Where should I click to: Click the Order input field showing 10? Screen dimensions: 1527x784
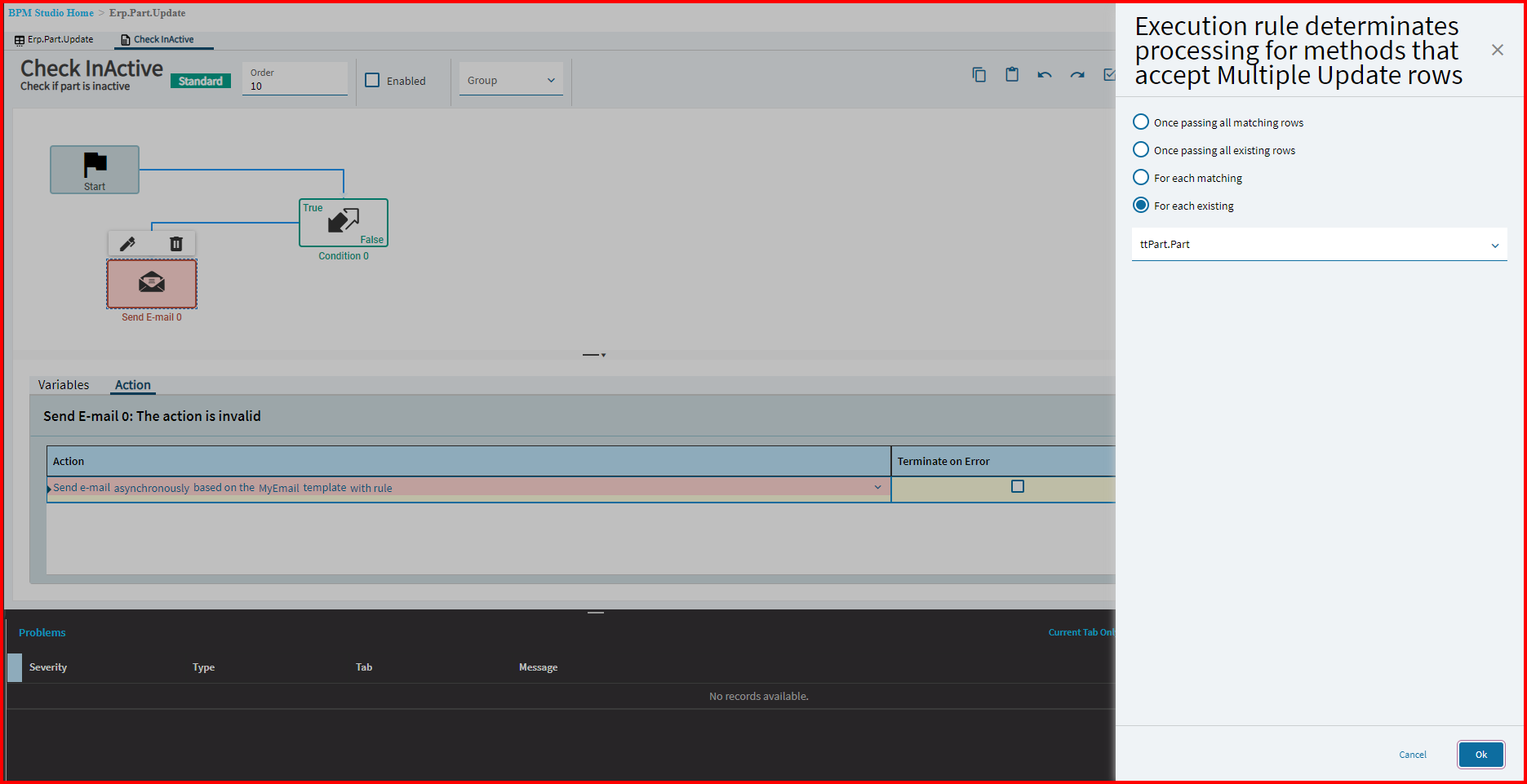pyautogui.click(x=295, y=79)
